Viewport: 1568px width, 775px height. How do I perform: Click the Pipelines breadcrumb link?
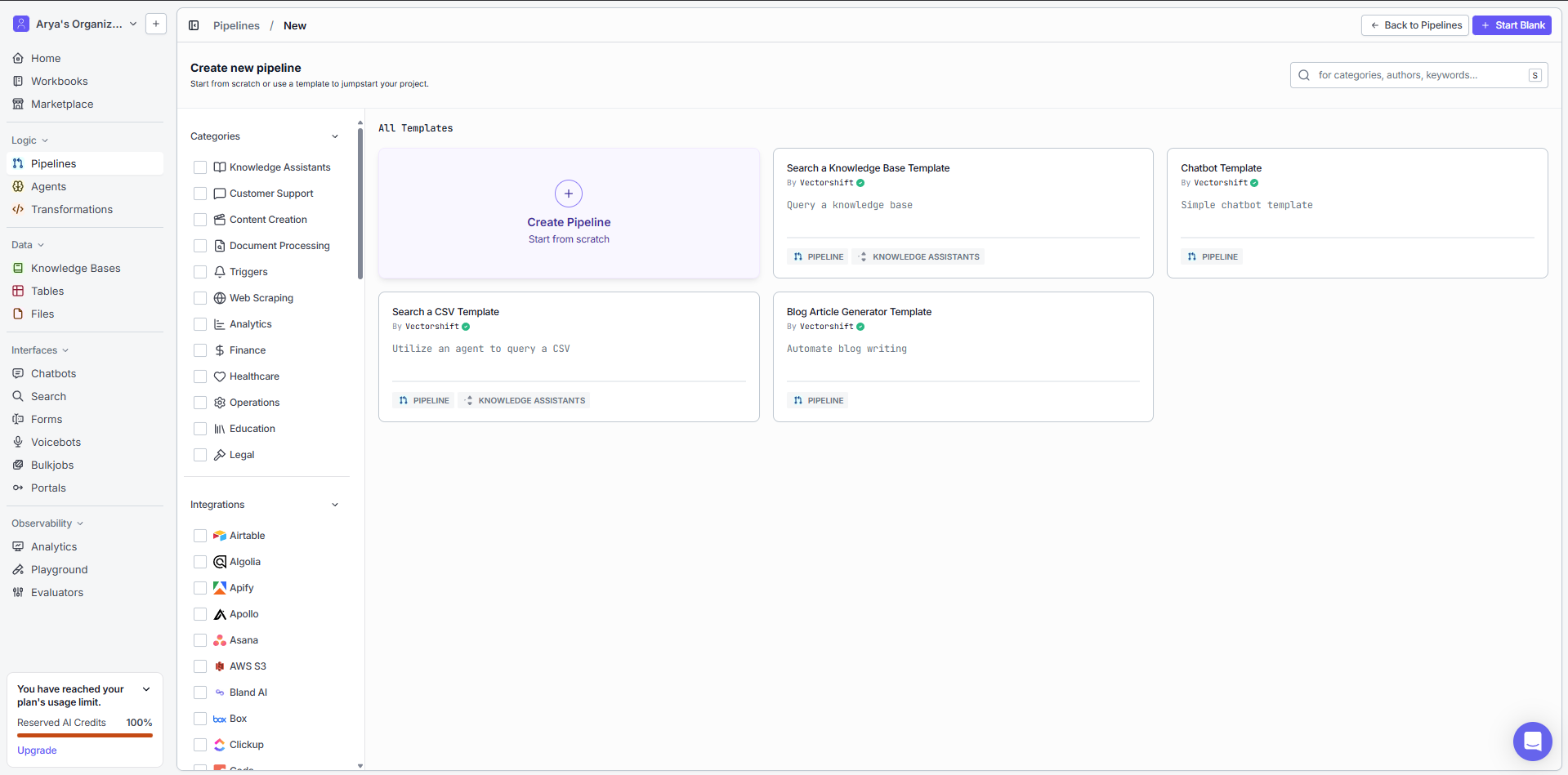pyautogui.click(x=236, y=25)
